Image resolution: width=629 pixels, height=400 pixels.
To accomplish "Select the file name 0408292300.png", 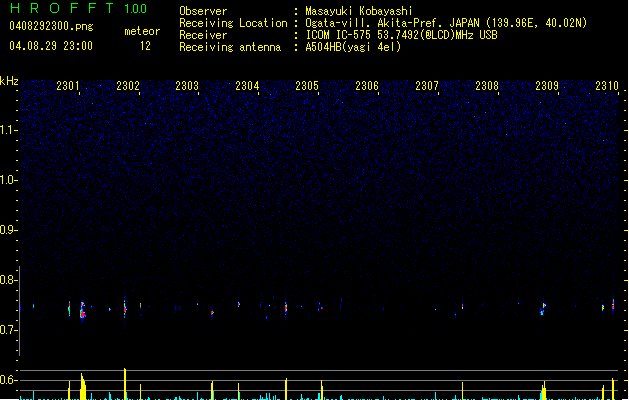I will tap(51, 26).
